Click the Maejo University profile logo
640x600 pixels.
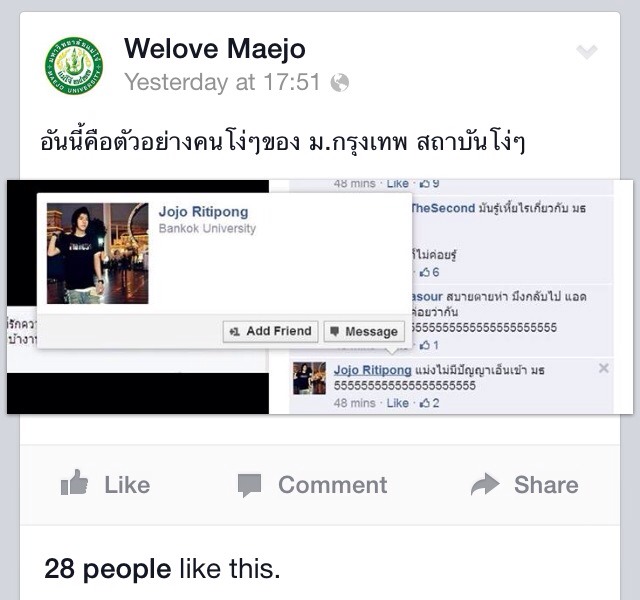pyautogui.click(x=74, y=66)
